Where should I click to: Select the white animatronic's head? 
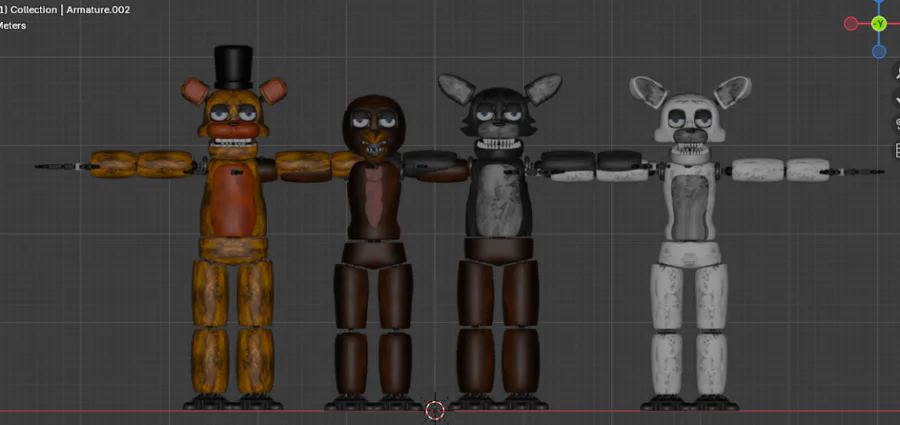point(690,121)
